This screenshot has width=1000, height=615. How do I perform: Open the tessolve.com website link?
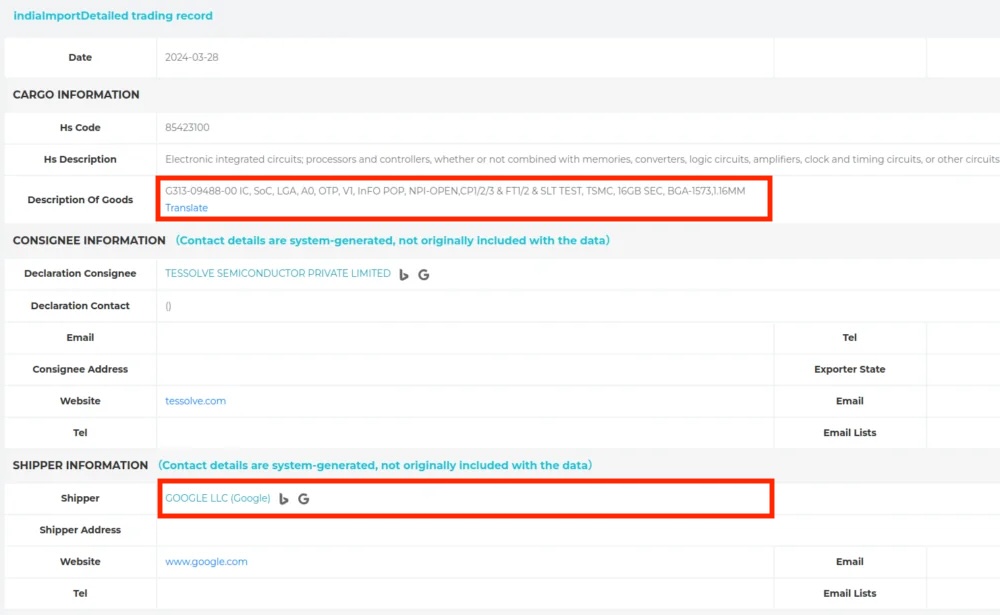point(195,401)
